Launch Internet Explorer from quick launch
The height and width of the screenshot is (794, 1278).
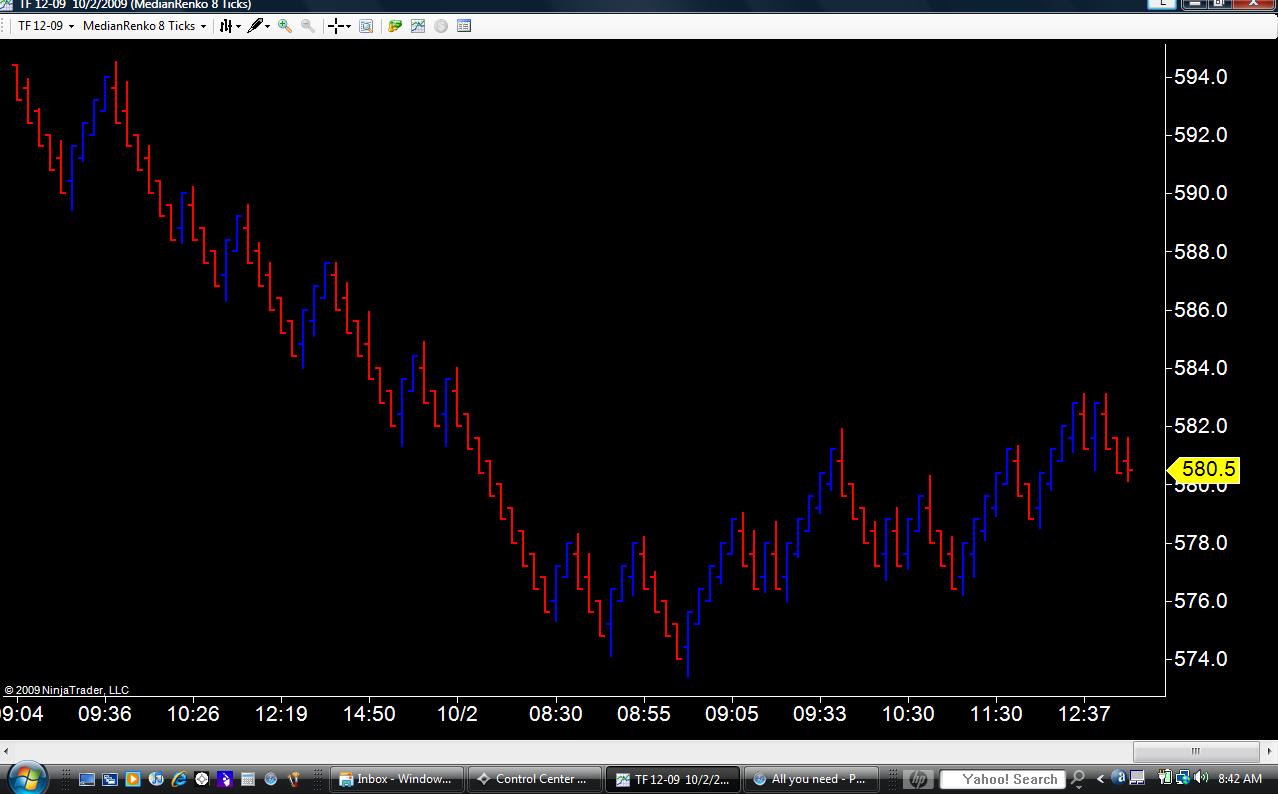click(179, 779)
